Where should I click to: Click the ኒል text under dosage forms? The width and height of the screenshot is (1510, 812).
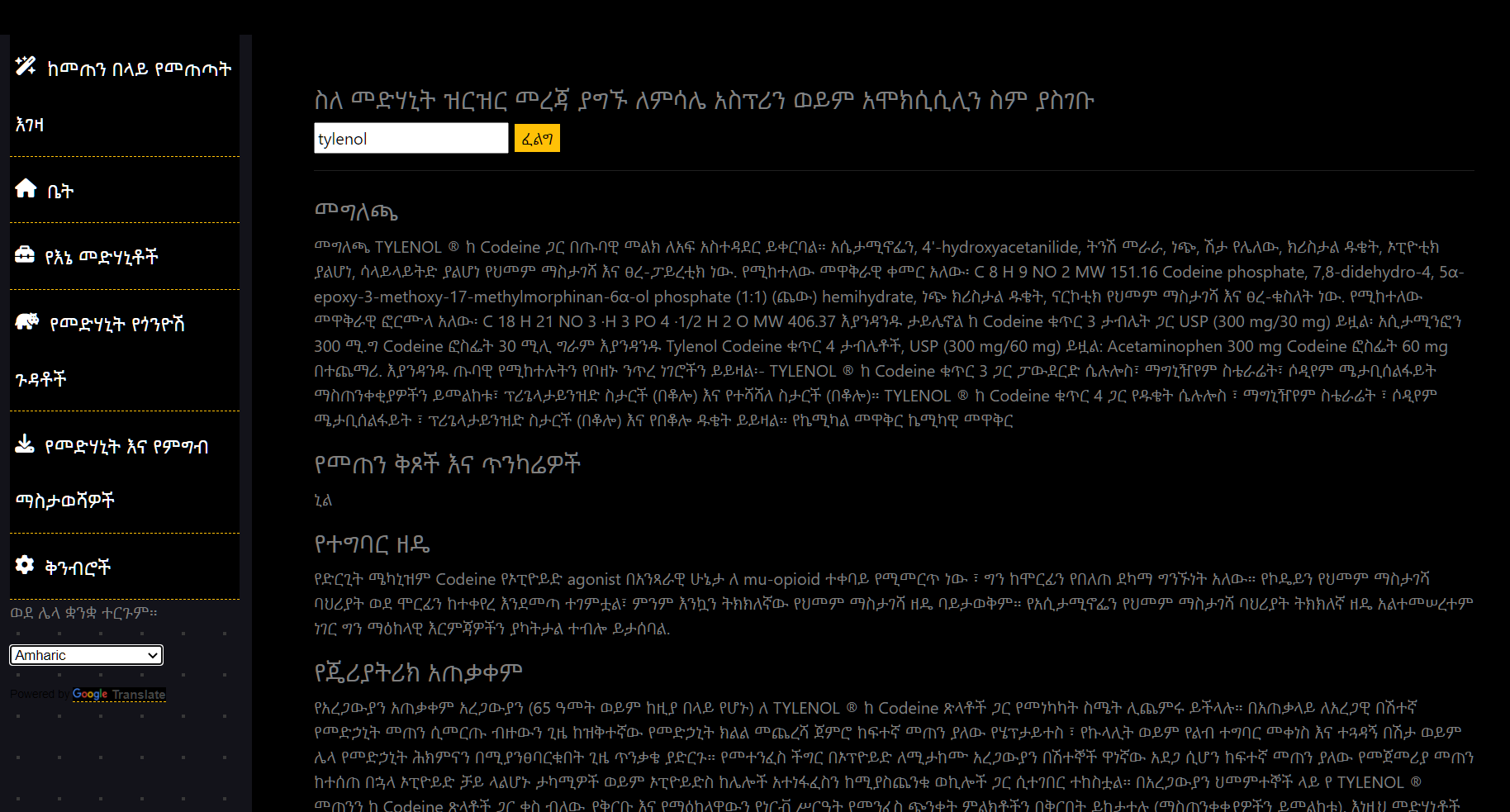tap(323, 500)
